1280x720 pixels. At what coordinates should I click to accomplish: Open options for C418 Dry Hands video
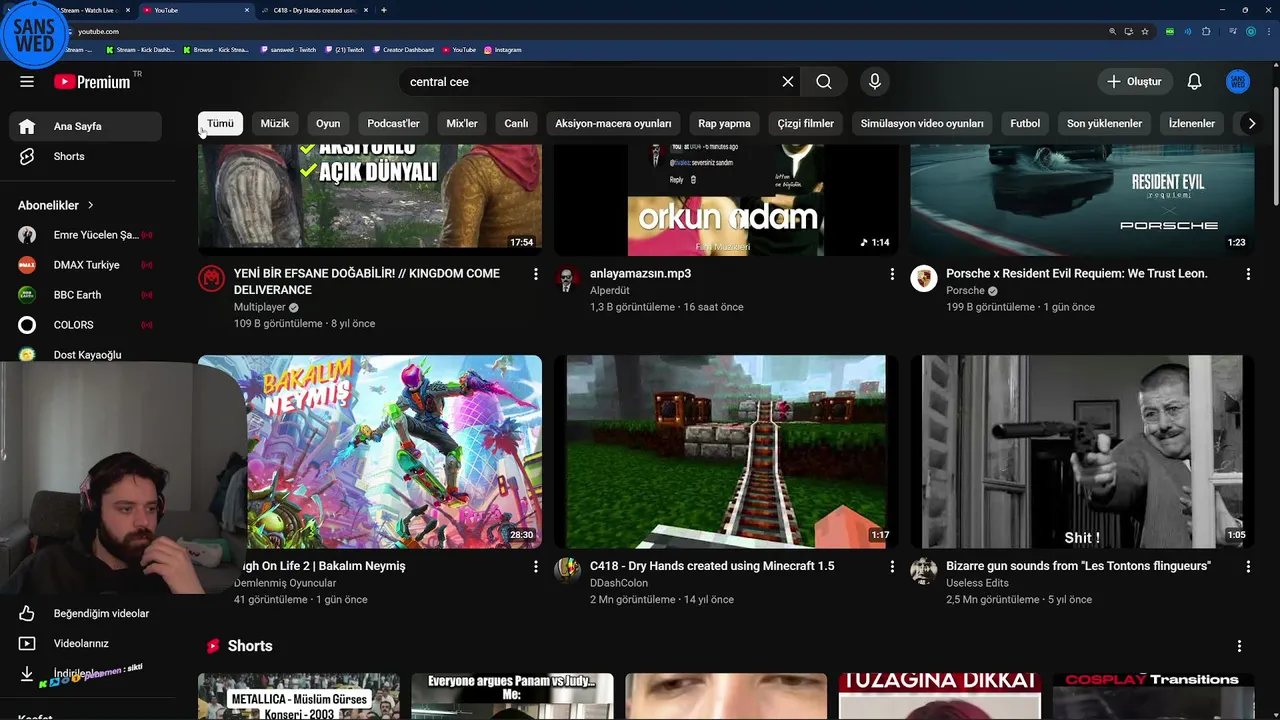(x=892, y=566)
